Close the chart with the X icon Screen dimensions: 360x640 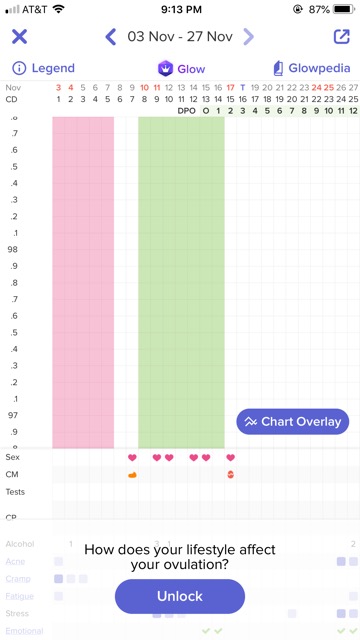[x=19, y=37]
